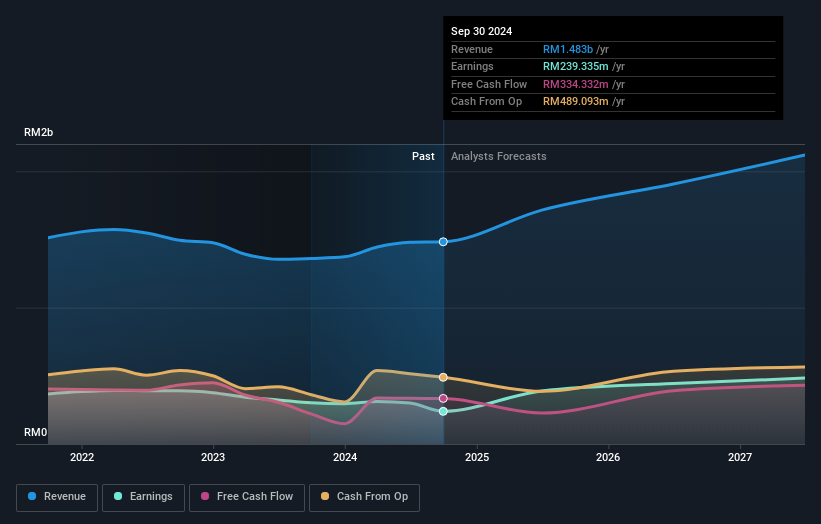
Task: Click the teal Earnings legend dot
Action: point(118,496)
